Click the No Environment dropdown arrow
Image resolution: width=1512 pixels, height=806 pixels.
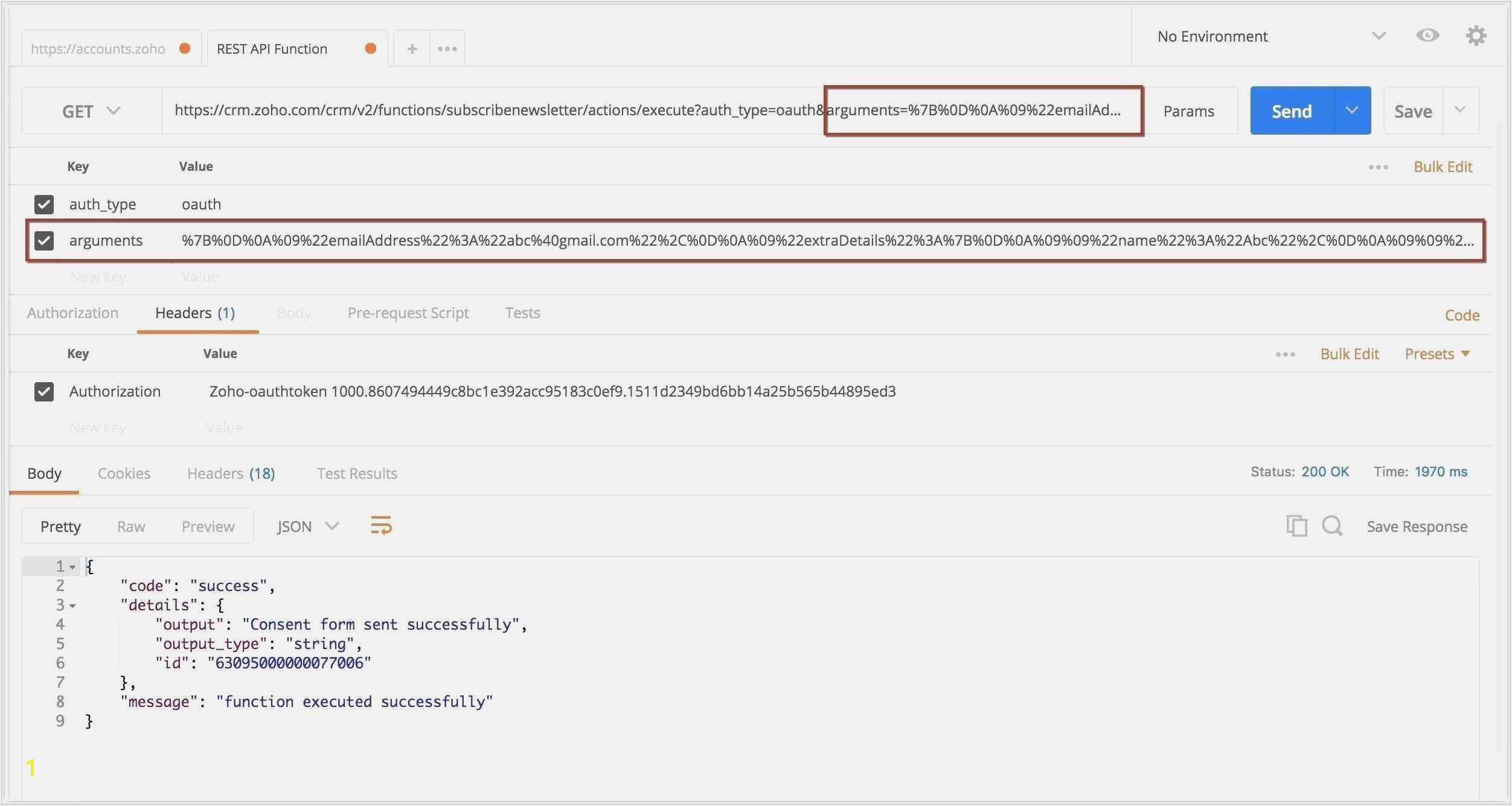pyautogui.click(x=1379, y=36)
